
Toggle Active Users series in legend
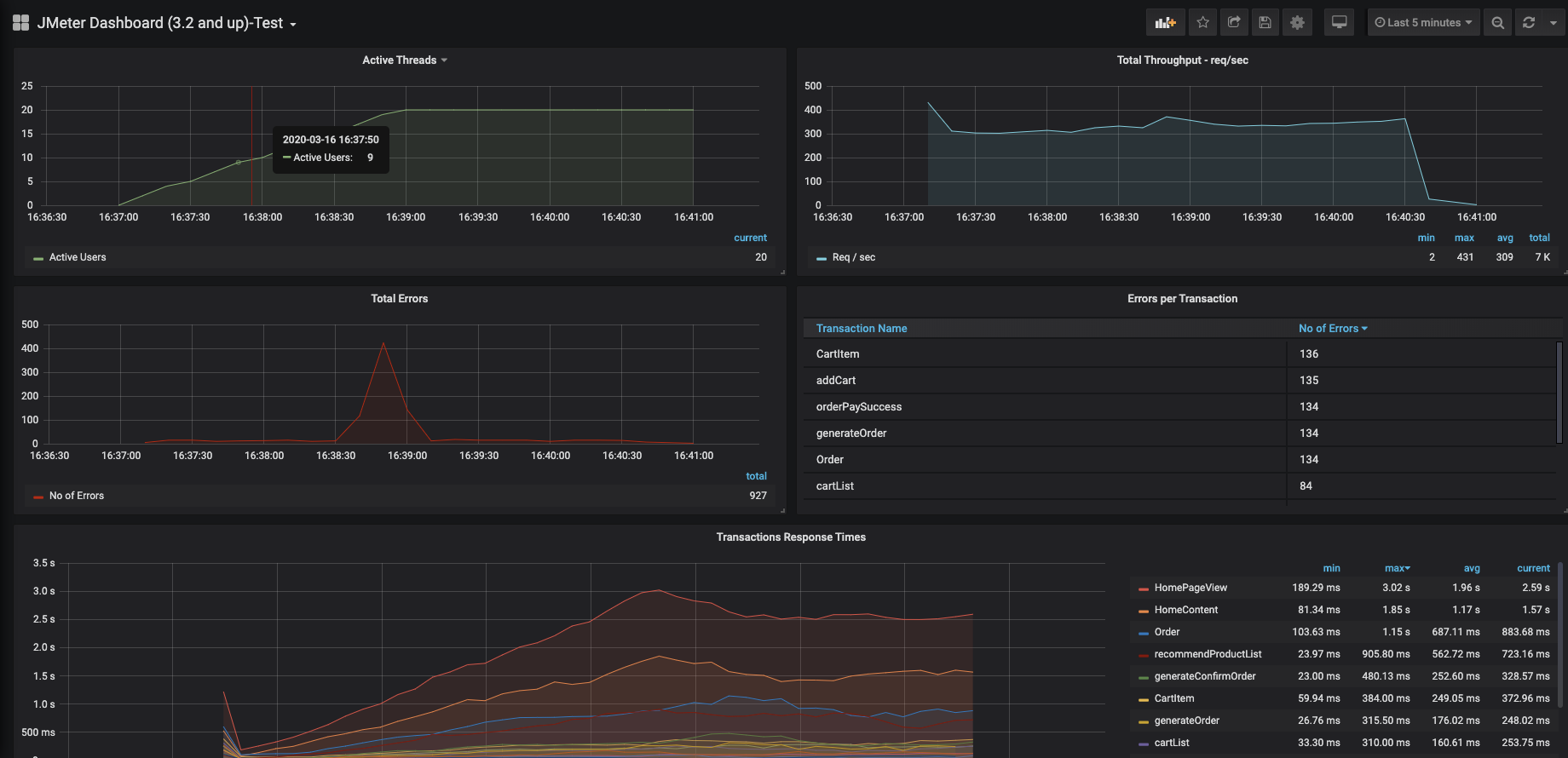tap(78, 257)
